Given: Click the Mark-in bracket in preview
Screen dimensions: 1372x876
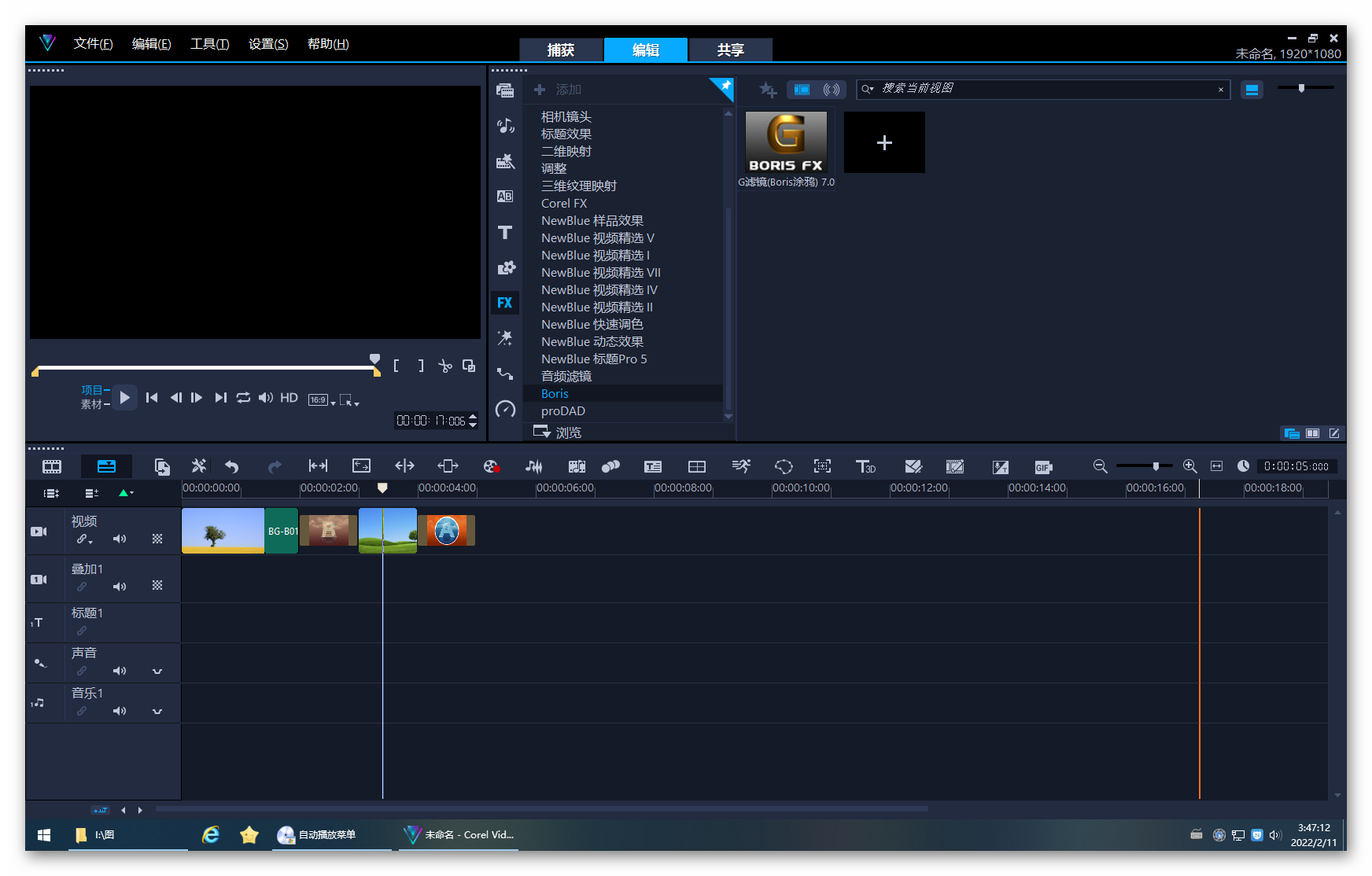Looking at the screenshot, I should 396,366.
